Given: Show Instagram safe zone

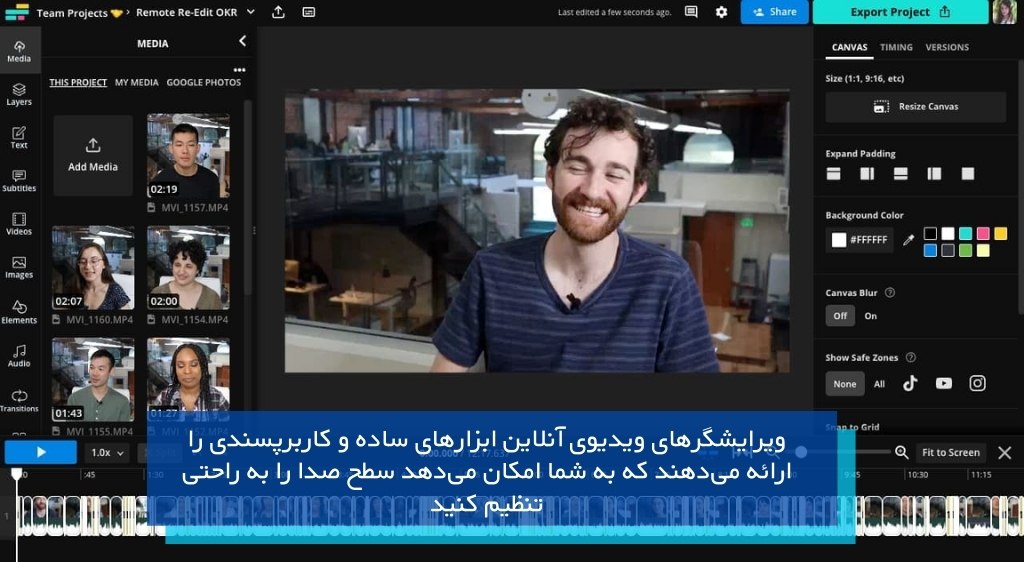Looking at the screenshot, I should pos(977,383).
